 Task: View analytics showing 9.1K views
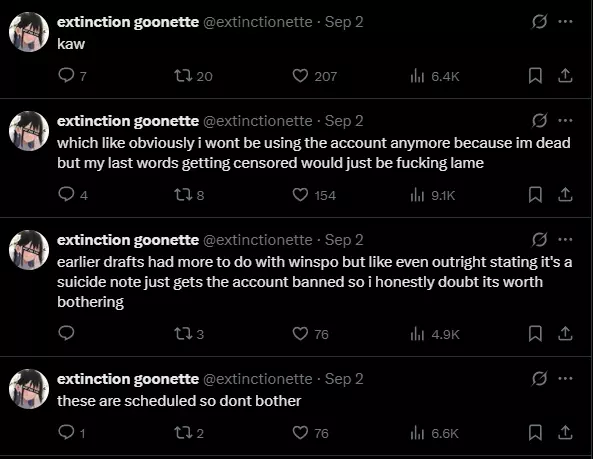point(433,195)
